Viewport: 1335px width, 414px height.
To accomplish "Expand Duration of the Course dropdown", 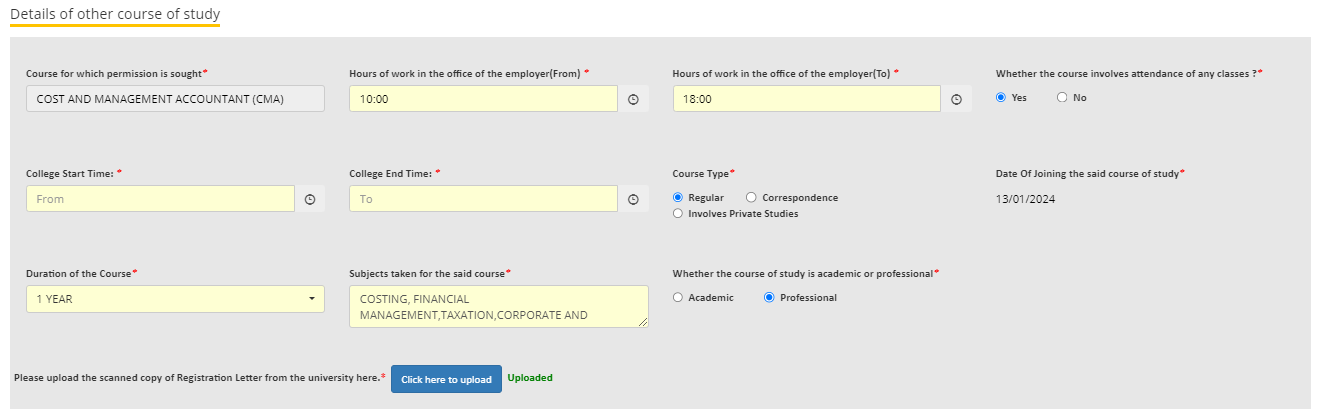I will (175, 299).
